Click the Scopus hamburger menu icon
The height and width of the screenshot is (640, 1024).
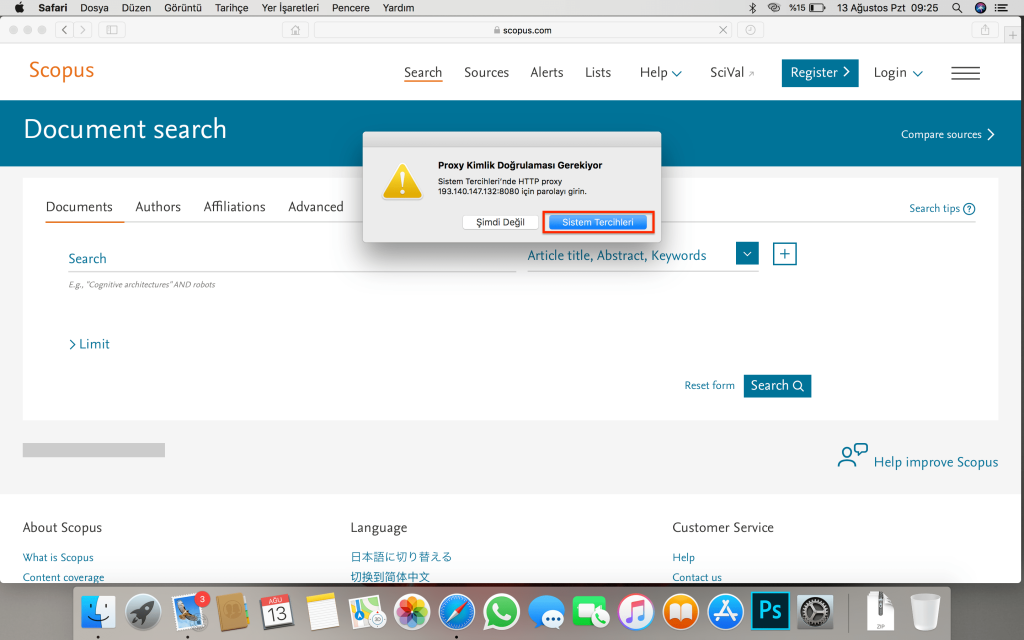(965, 73)
